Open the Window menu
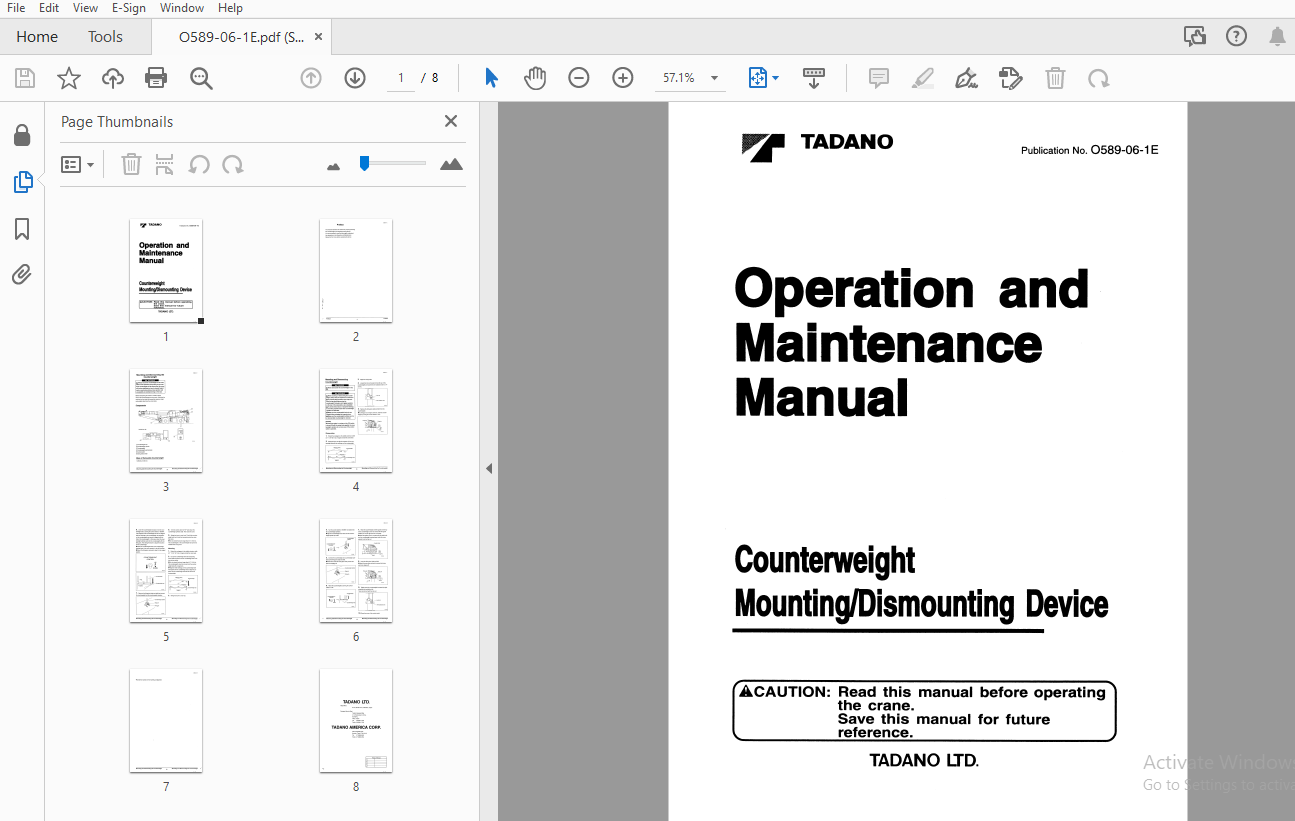The height and width of the screenshot is (821, 1295). (x=182, y=8)
